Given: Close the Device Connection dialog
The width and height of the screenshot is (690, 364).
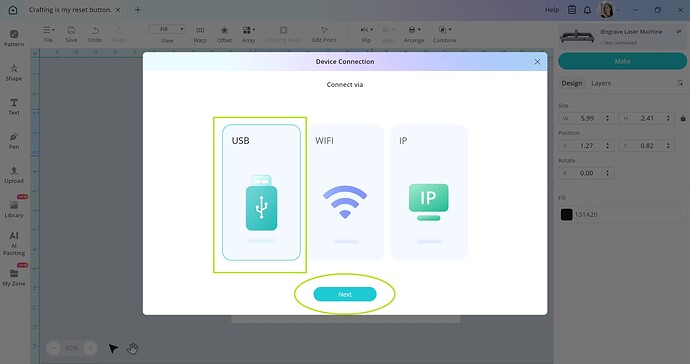Looking at the screenshot, I should [x=537, y=62].
